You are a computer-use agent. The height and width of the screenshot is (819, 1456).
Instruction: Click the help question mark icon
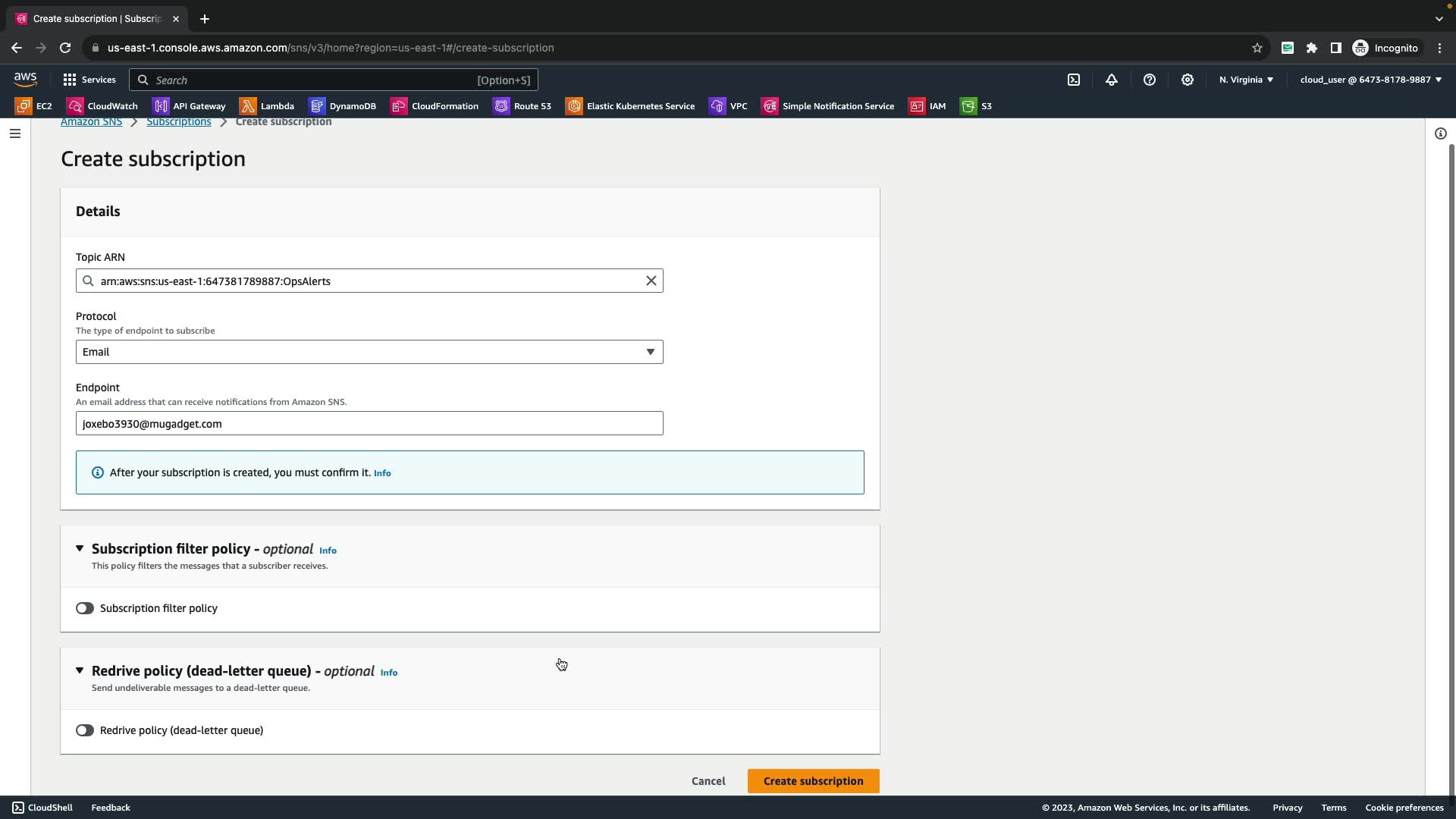(1150, 80)
